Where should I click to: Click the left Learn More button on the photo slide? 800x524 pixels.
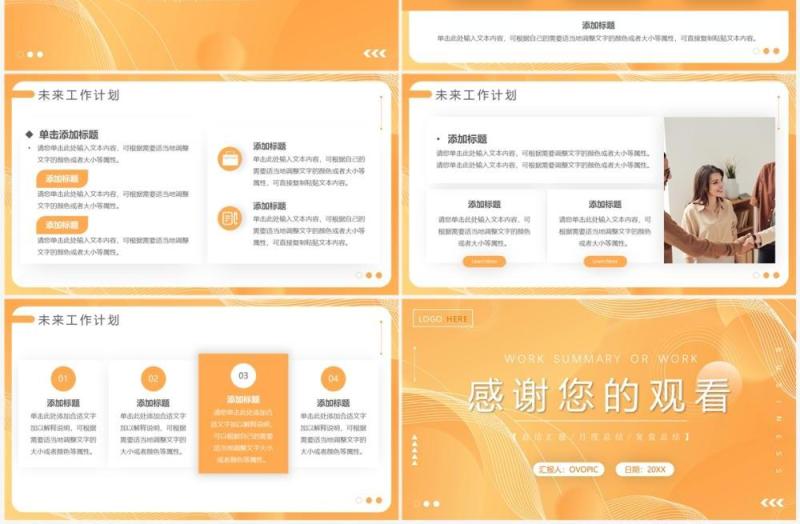(484, 261)
